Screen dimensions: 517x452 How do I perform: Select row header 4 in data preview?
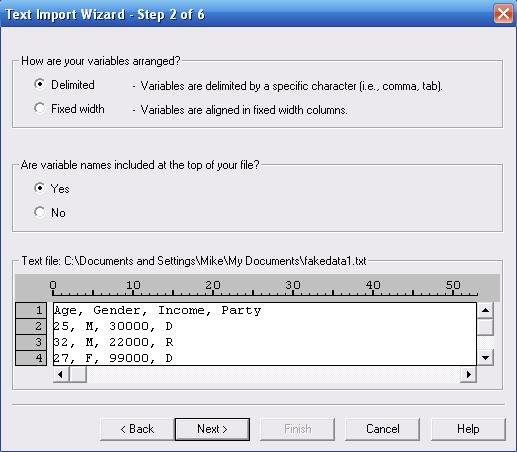(x=31, y=358)
